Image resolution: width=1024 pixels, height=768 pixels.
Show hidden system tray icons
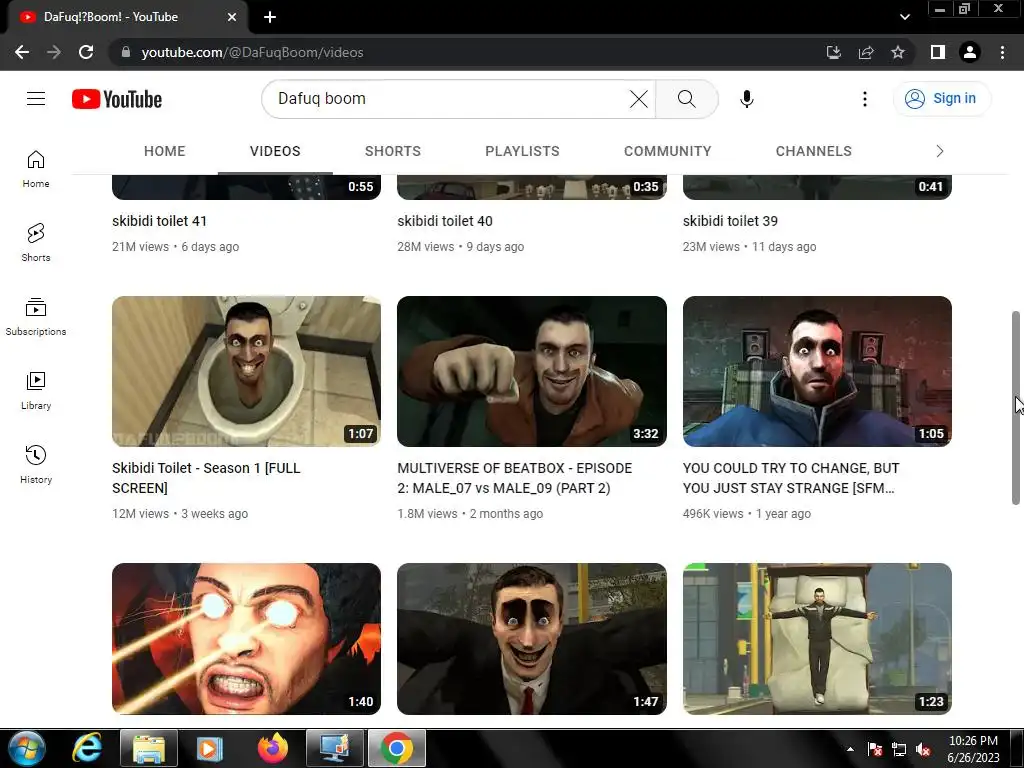click(x=850, y=749)
